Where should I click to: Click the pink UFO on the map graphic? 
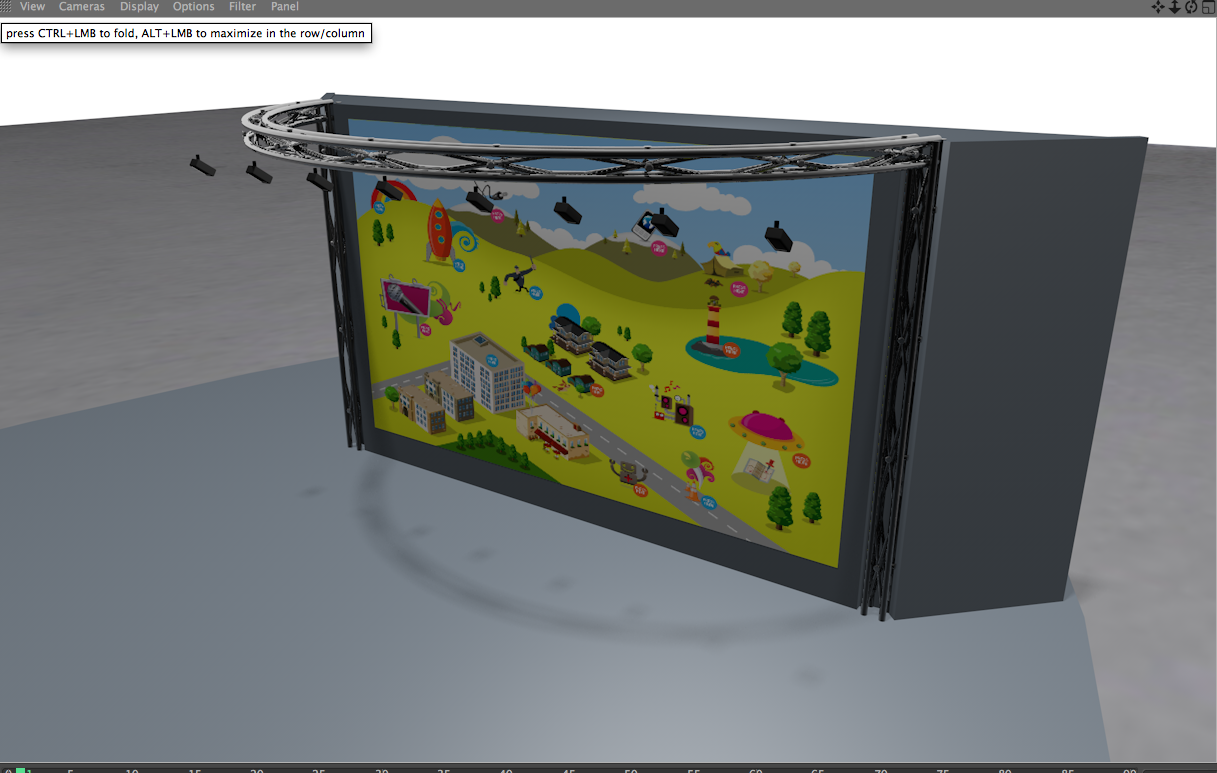pyautogui.click(x=766, y=428)
